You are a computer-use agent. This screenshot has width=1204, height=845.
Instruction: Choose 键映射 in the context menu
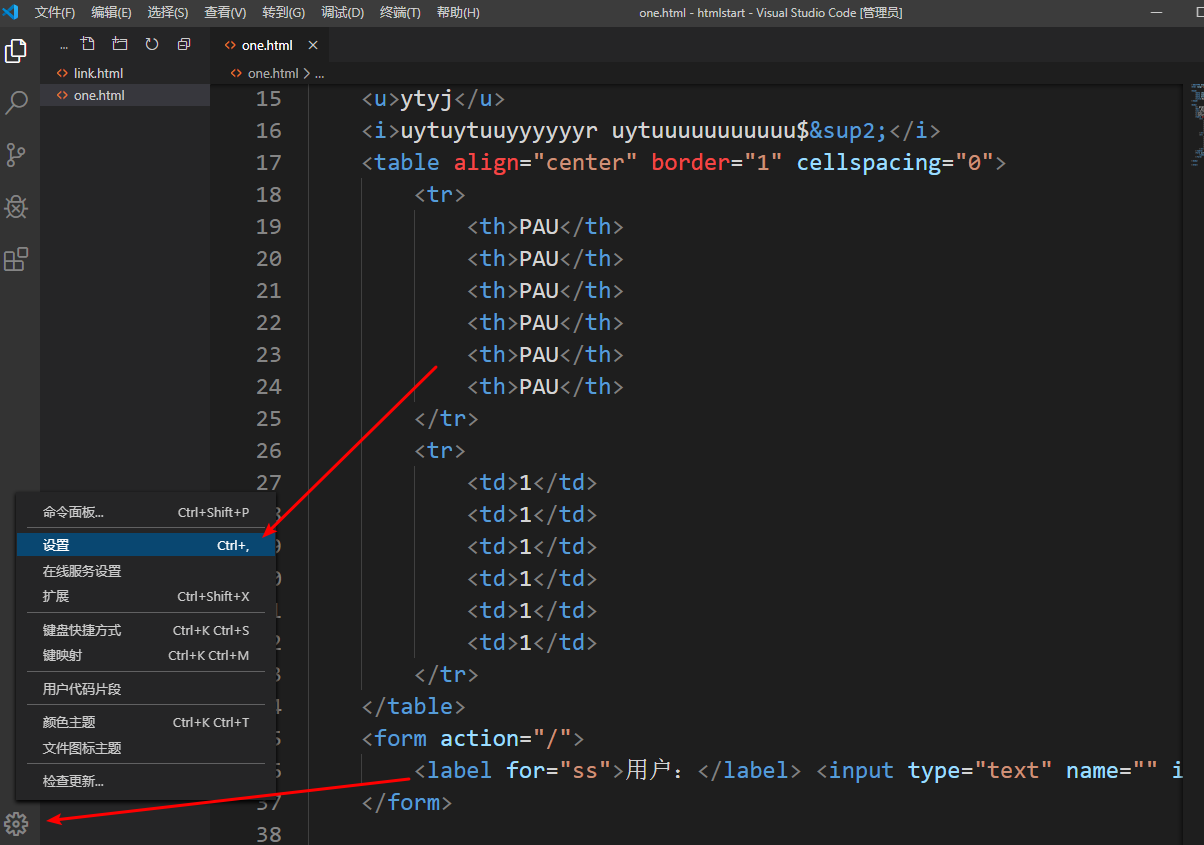146,655
